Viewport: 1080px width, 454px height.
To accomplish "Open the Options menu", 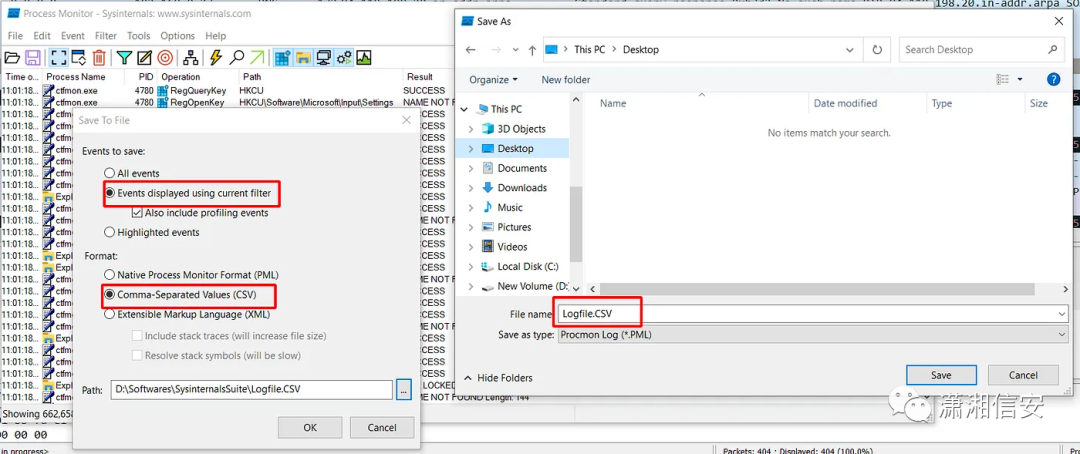I will pos(178,36).
